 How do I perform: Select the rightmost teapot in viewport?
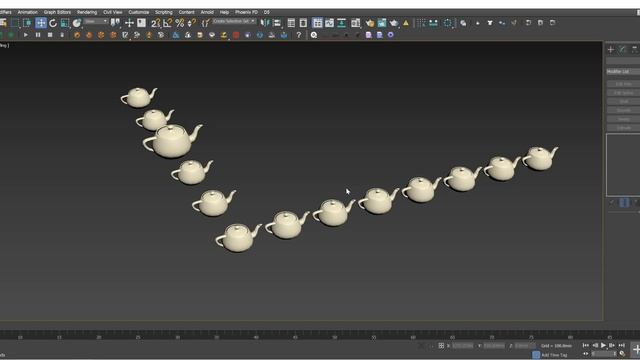pyautogui.click(x=540, y=158)
